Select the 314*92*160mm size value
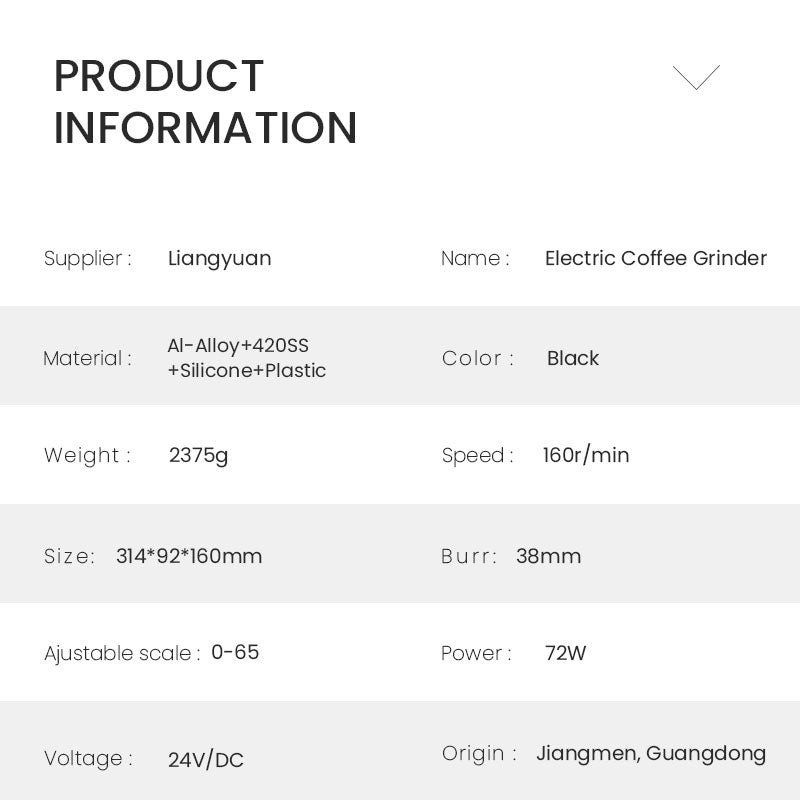 click(189, 556)
